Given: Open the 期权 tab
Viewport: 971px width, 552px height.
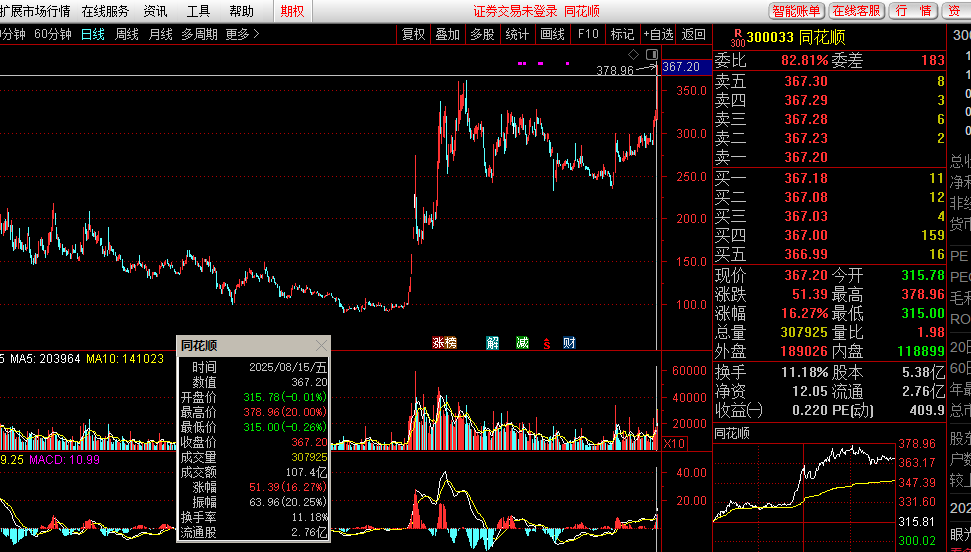Looking at the screenshot, I should coord(292,11).
